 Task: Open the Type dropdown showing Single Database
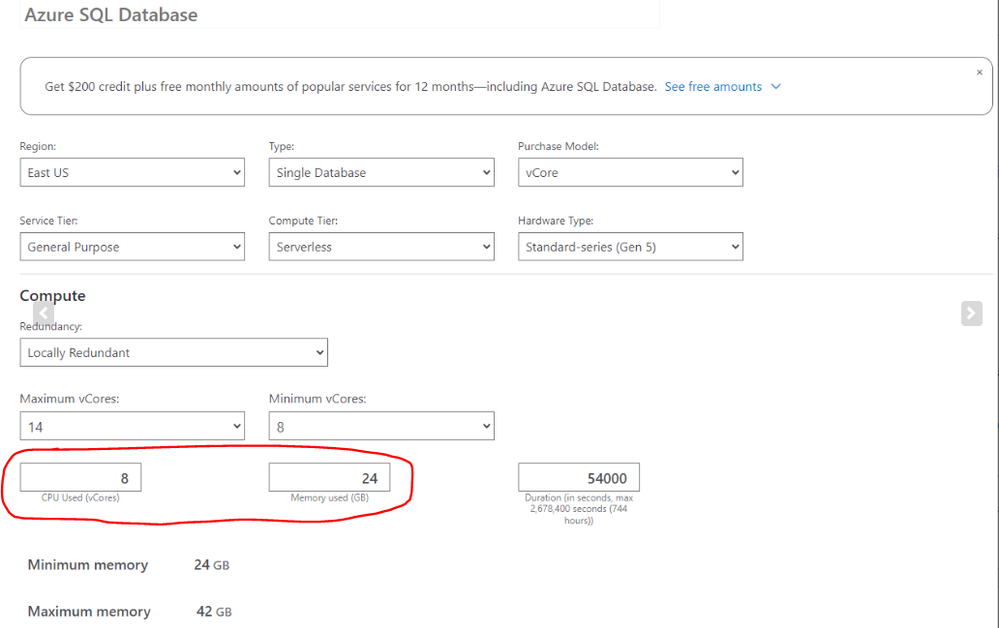point(381,173)
